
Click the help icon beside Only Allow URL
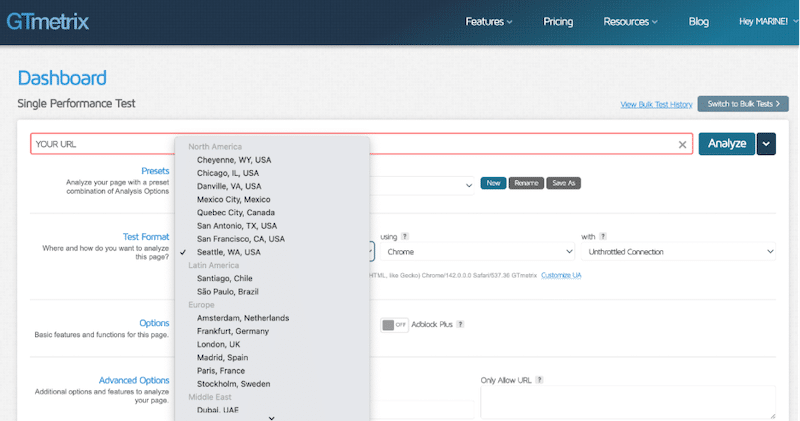(540, 380)
